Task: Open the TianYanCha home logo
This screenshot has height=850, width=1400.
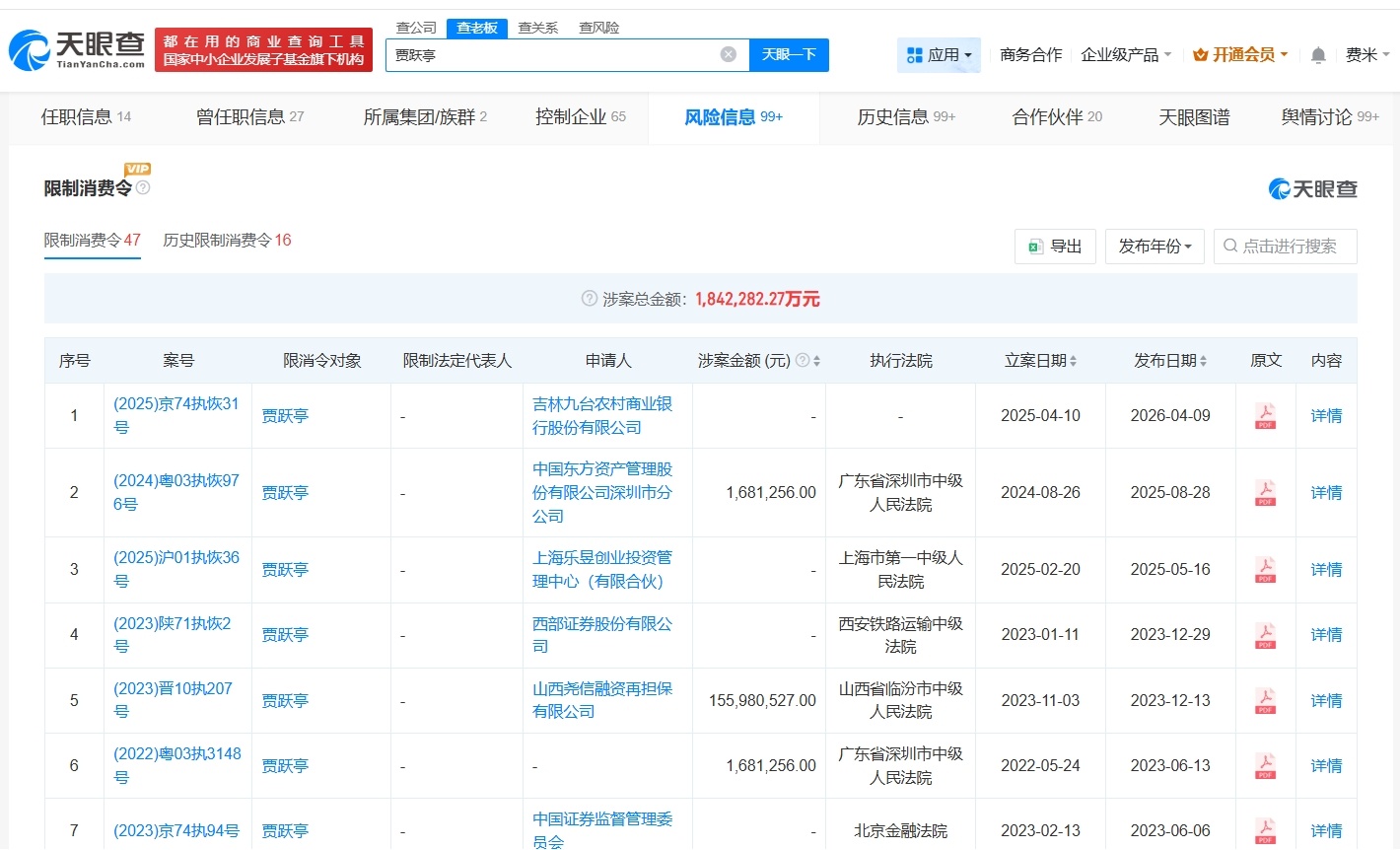Action: click(78, 49)
